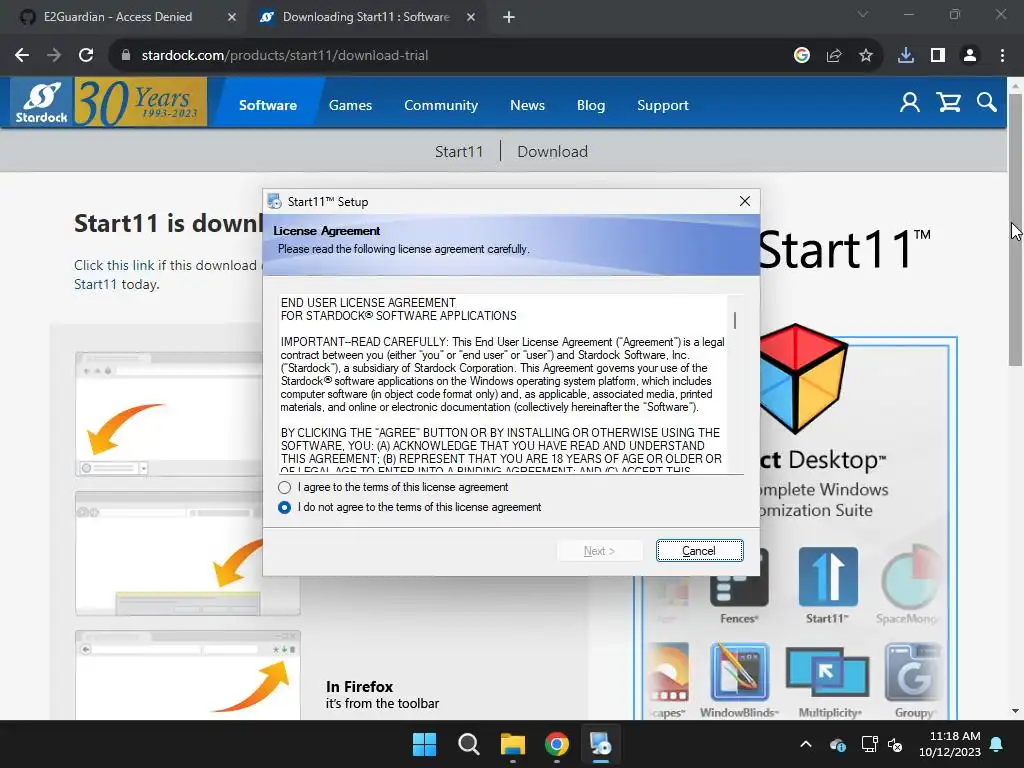Open a new browser tab

[x=509, y=17]
